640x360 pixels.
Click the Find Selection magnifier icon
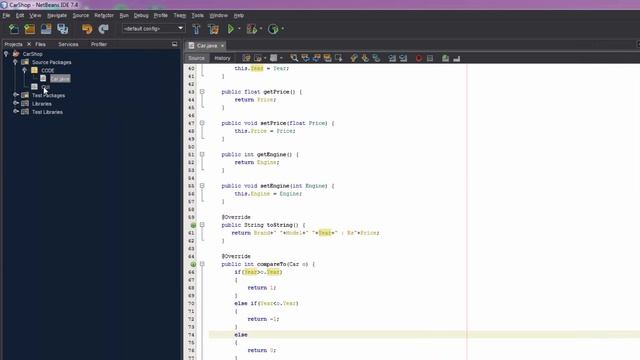point(294,58)
